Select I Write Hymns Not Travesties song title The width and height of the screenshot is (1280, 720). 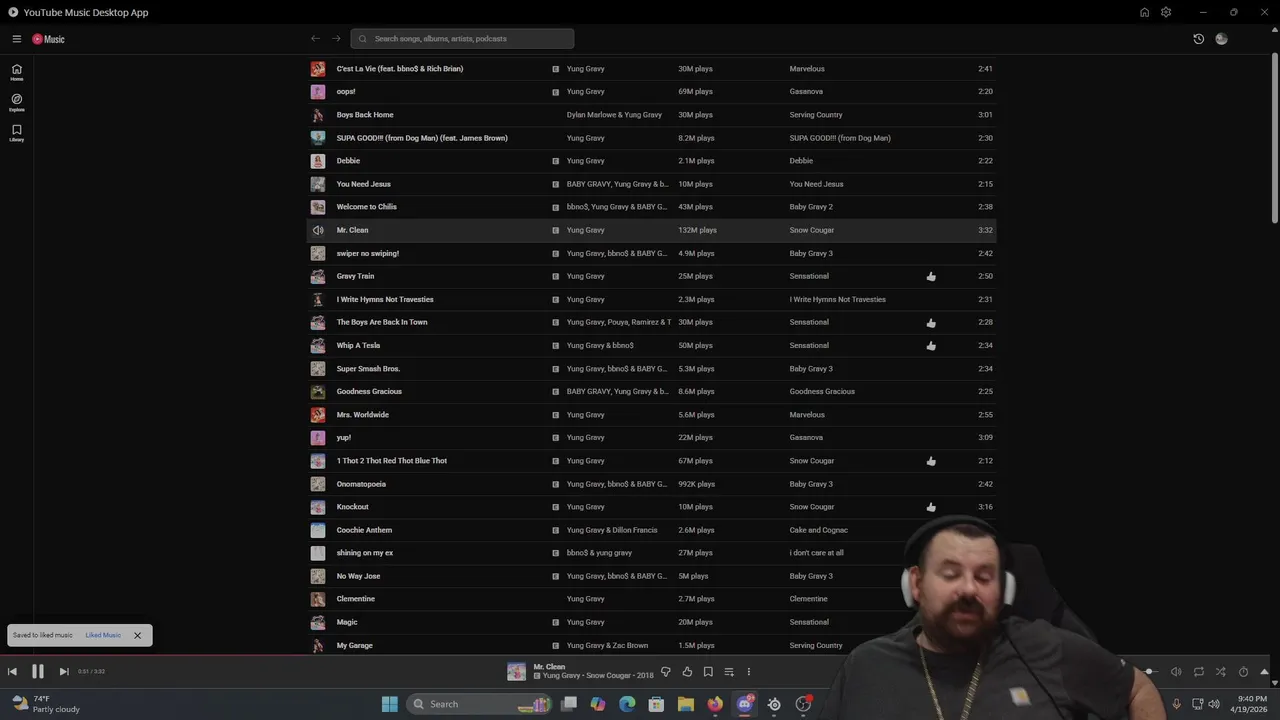pos(385,300)
